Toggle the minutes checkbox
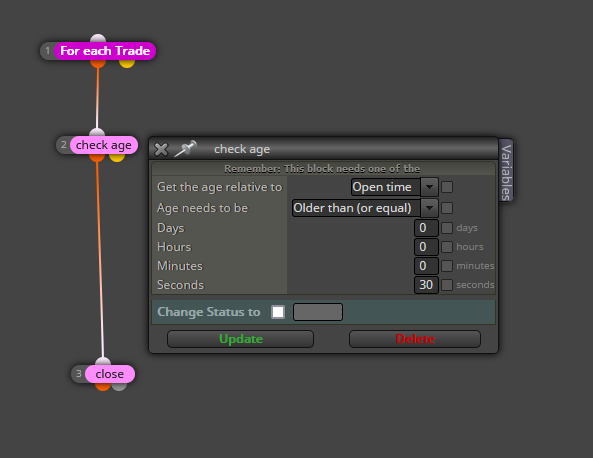The width and height of the screenshot is (593, 458). [x=447, y=265]
